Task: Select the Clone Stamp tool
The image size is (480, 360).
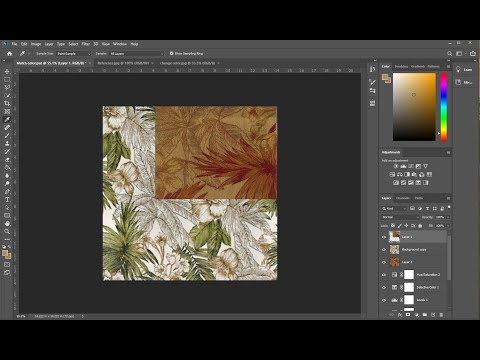Action: coord(7,143)
